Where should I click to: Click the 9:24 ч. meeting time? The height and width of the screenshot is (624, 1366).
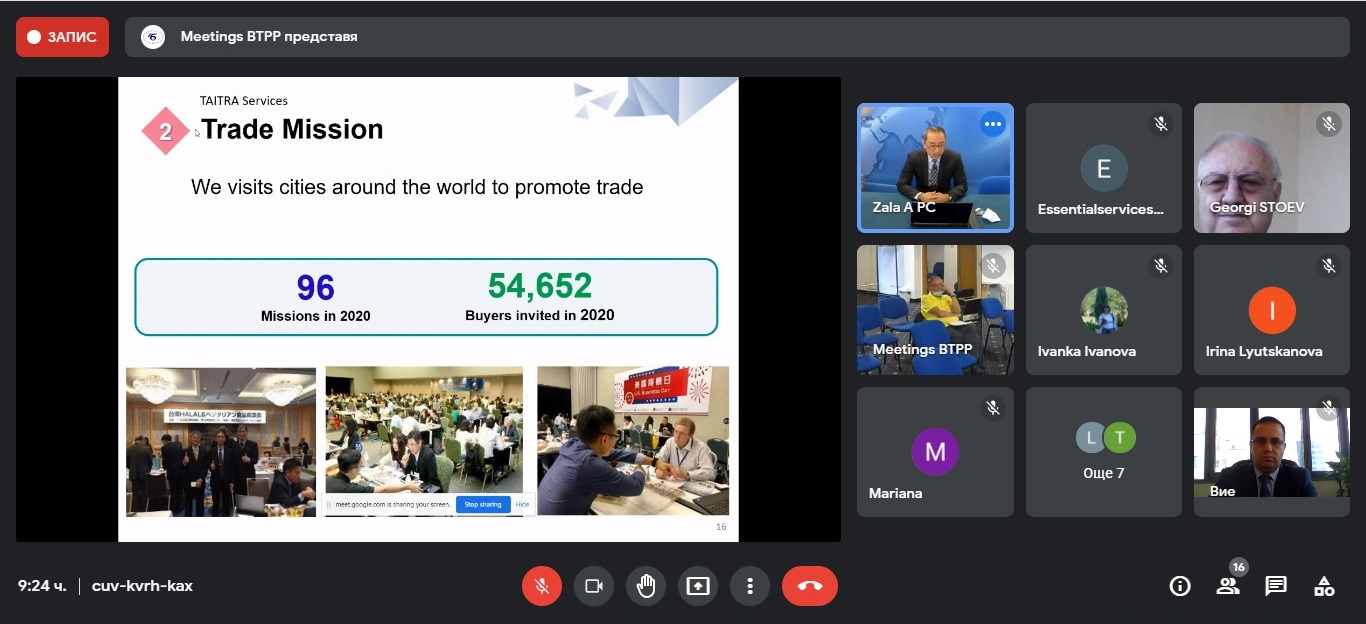point(42,586)
